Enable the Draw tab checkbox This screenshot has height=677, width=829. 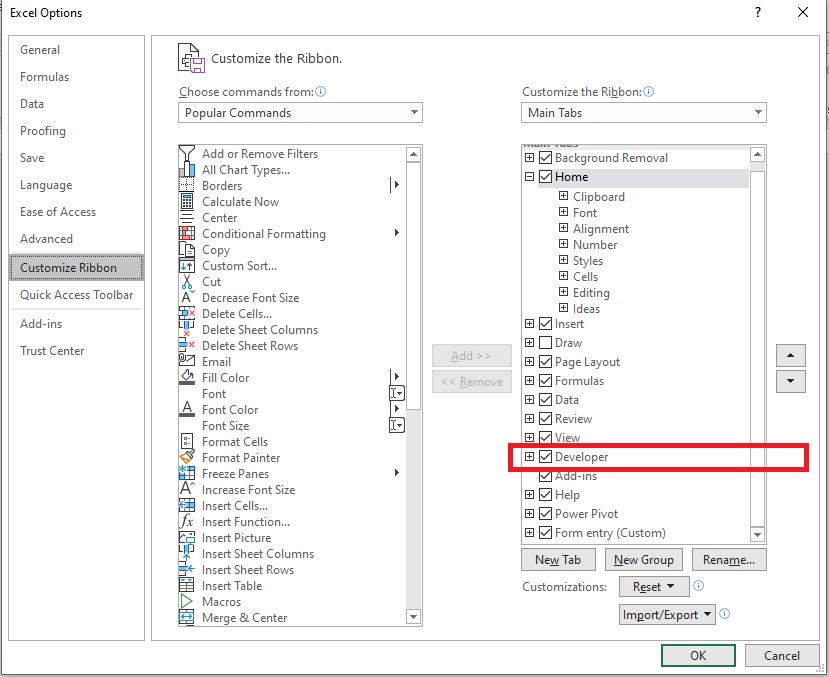coord(545,343)
